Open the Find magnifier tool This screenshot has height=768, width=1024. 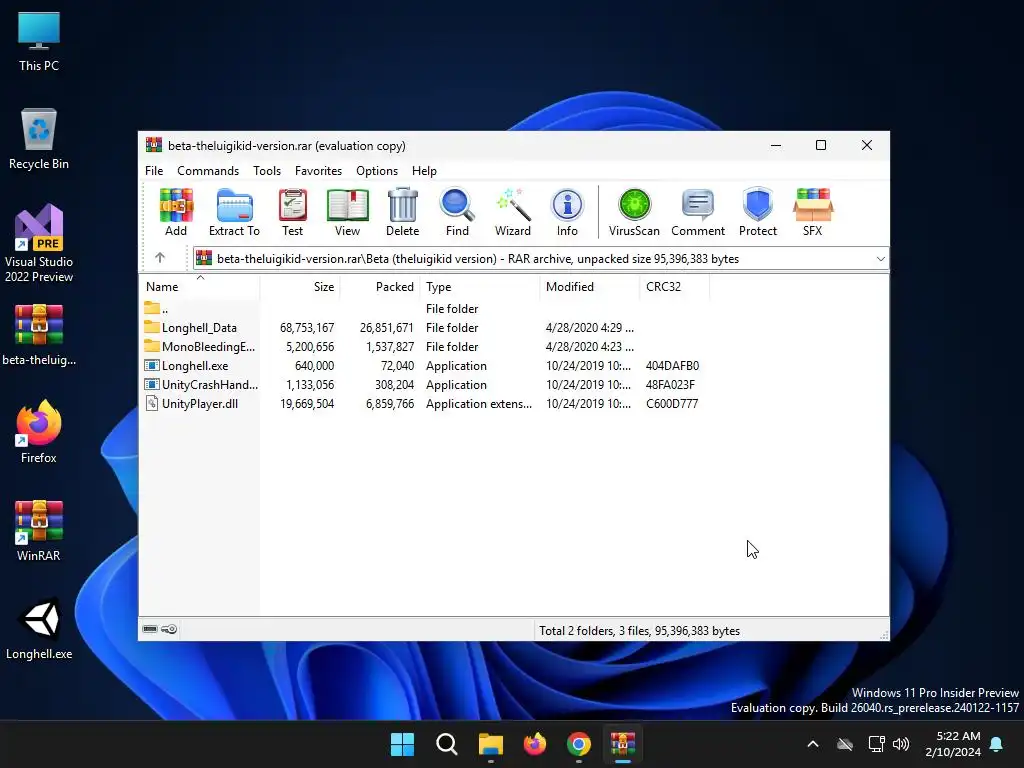[457, 212]
